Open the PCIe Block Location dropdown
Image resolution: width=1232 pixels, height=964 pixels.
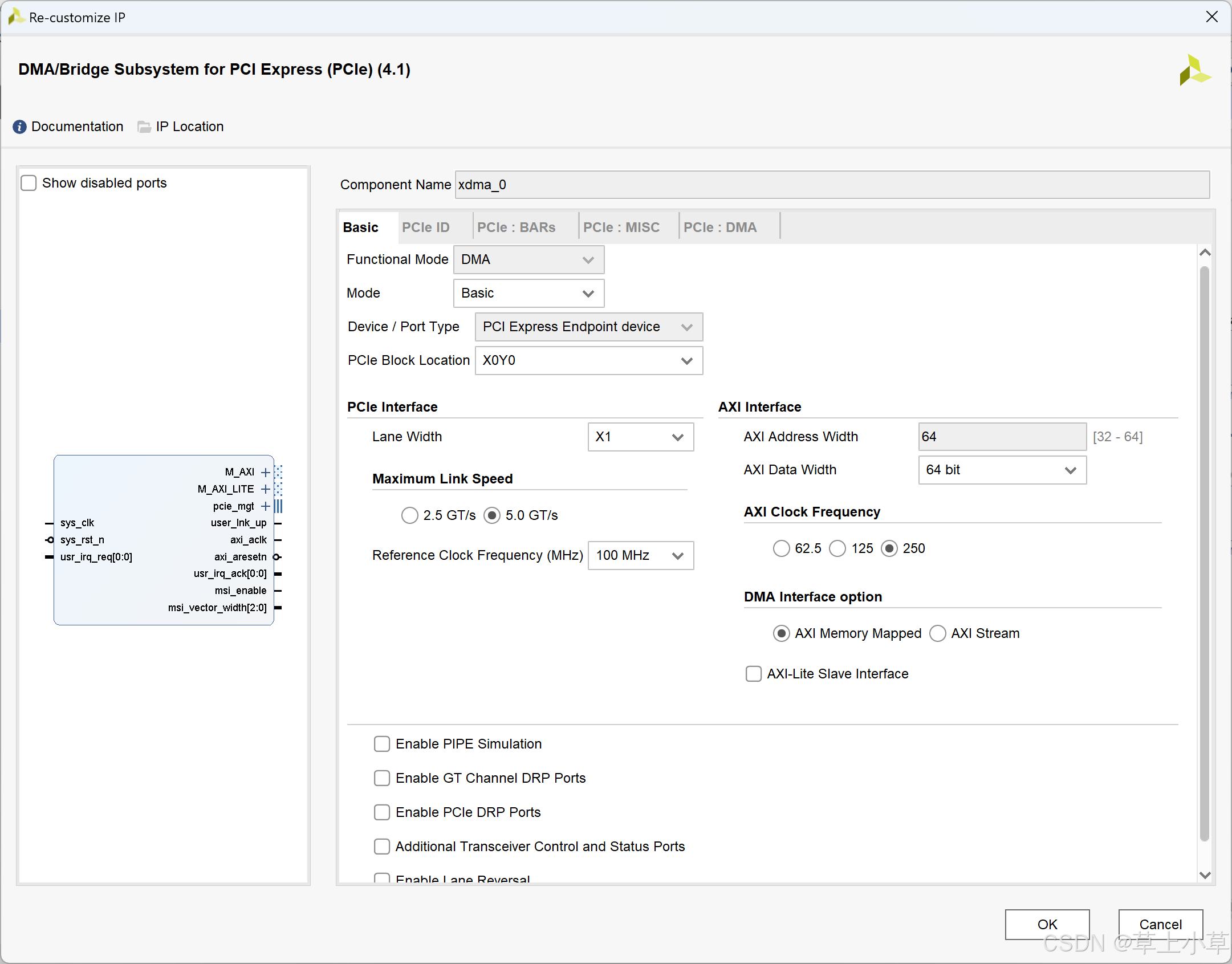(588, 361)
